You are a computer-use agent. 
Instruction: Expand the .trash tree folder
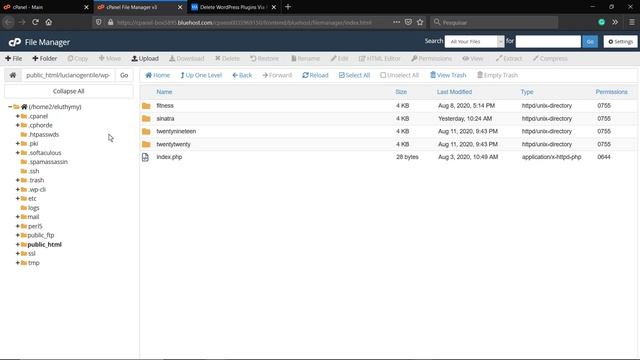click(x=18, y=180)
